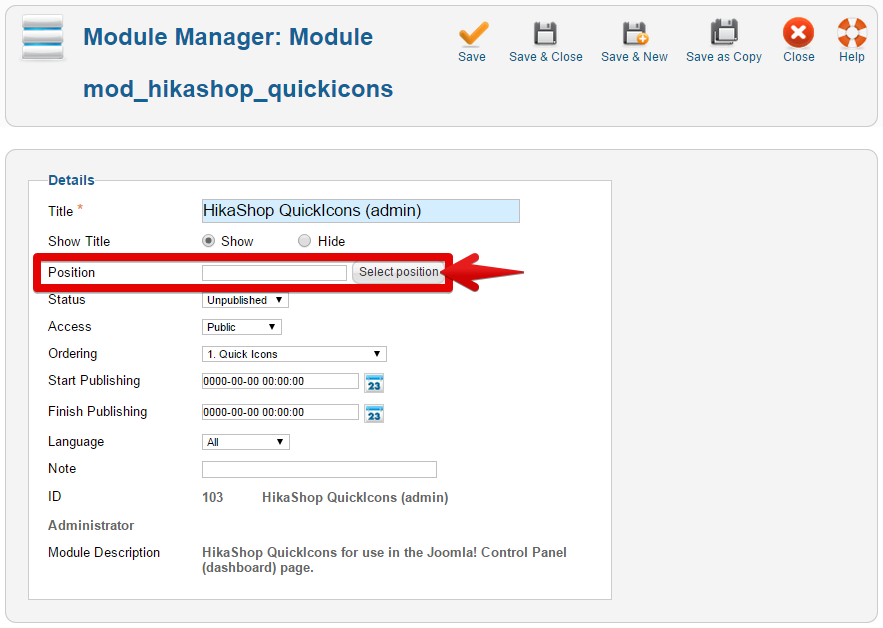The width and height of the screenshot is (883, 628).
Task: Click the HikaShop QuickIcons (admin) text beside ID
Action: tap(355, 497)
